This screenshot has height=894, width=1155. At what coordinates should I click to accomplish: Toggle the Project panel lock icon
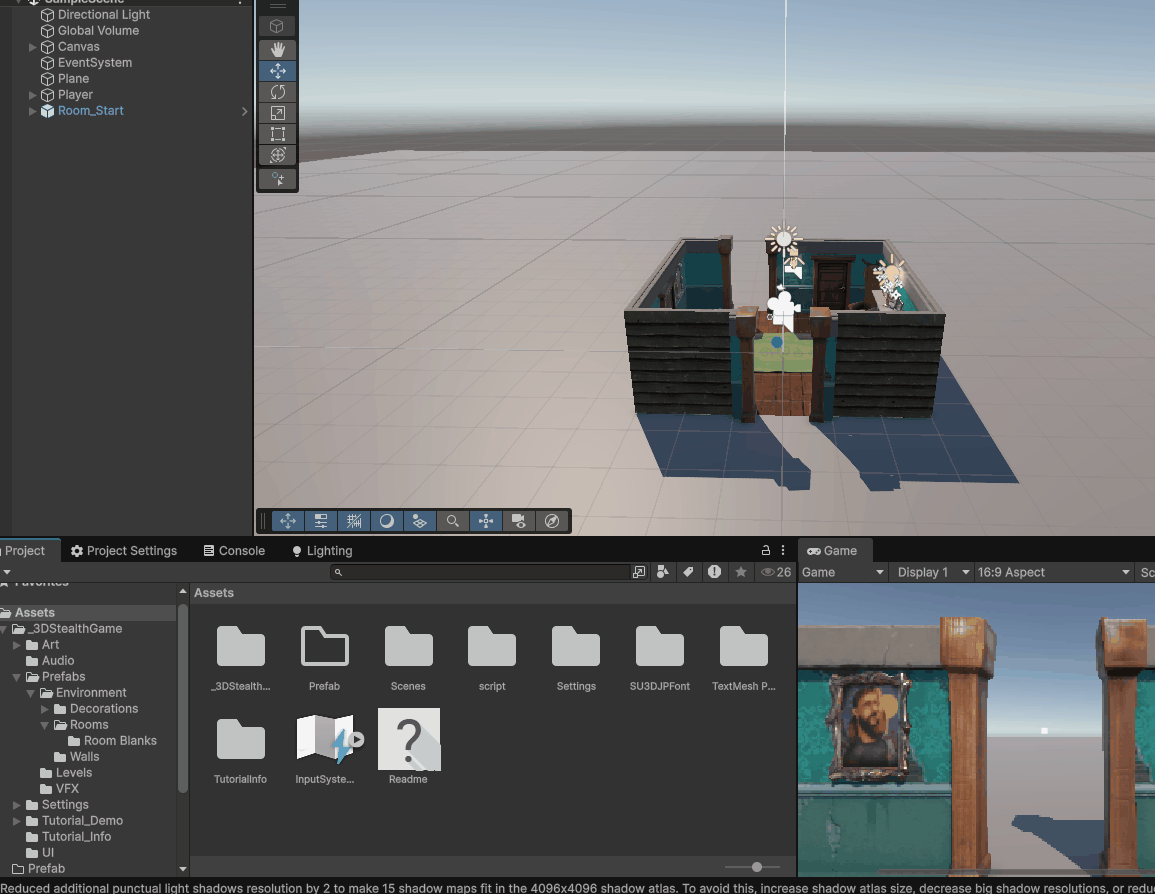point(766,551)
